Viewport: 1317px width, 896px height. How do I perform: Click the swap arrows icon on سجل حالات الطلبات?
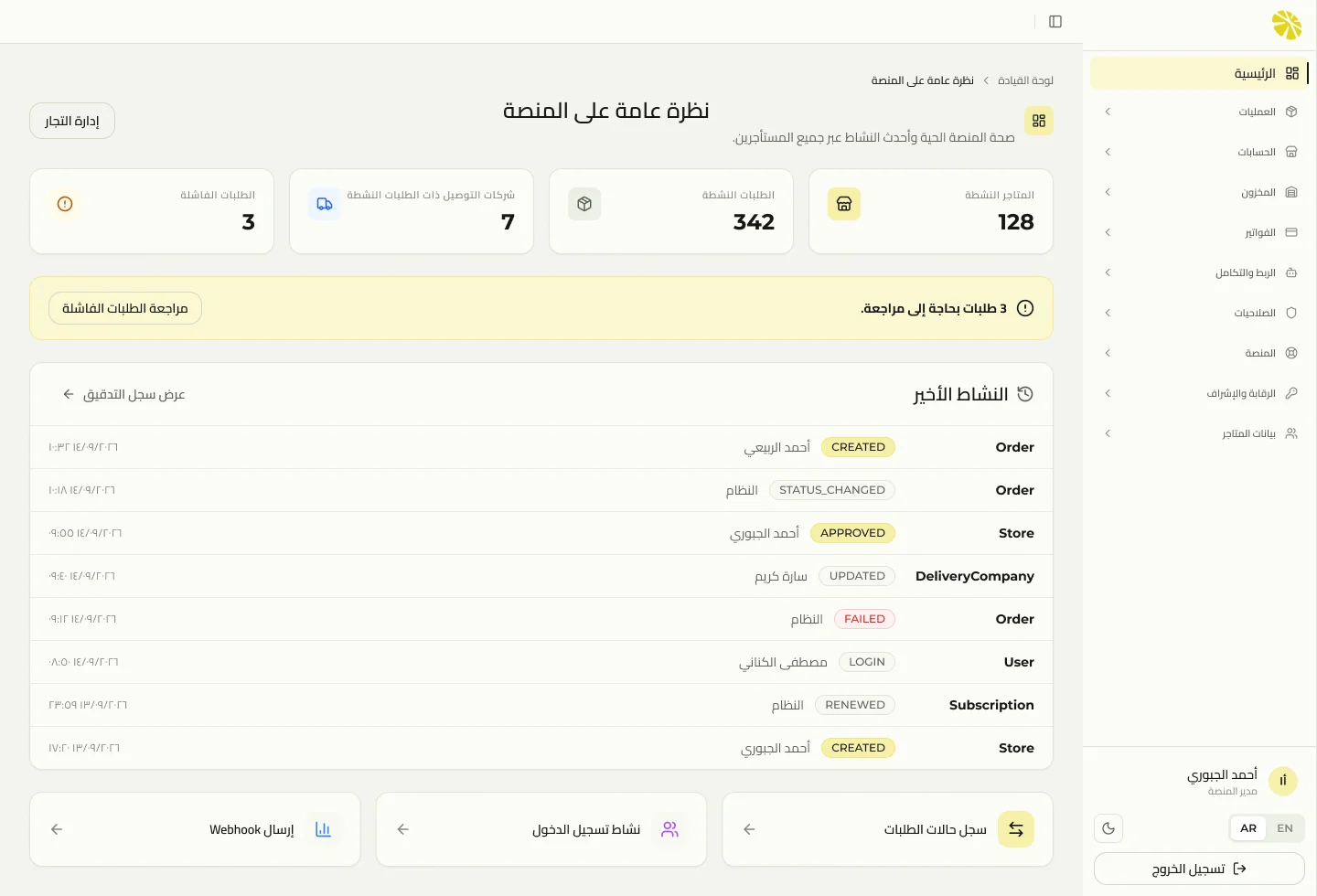[x=1016, y=829]
